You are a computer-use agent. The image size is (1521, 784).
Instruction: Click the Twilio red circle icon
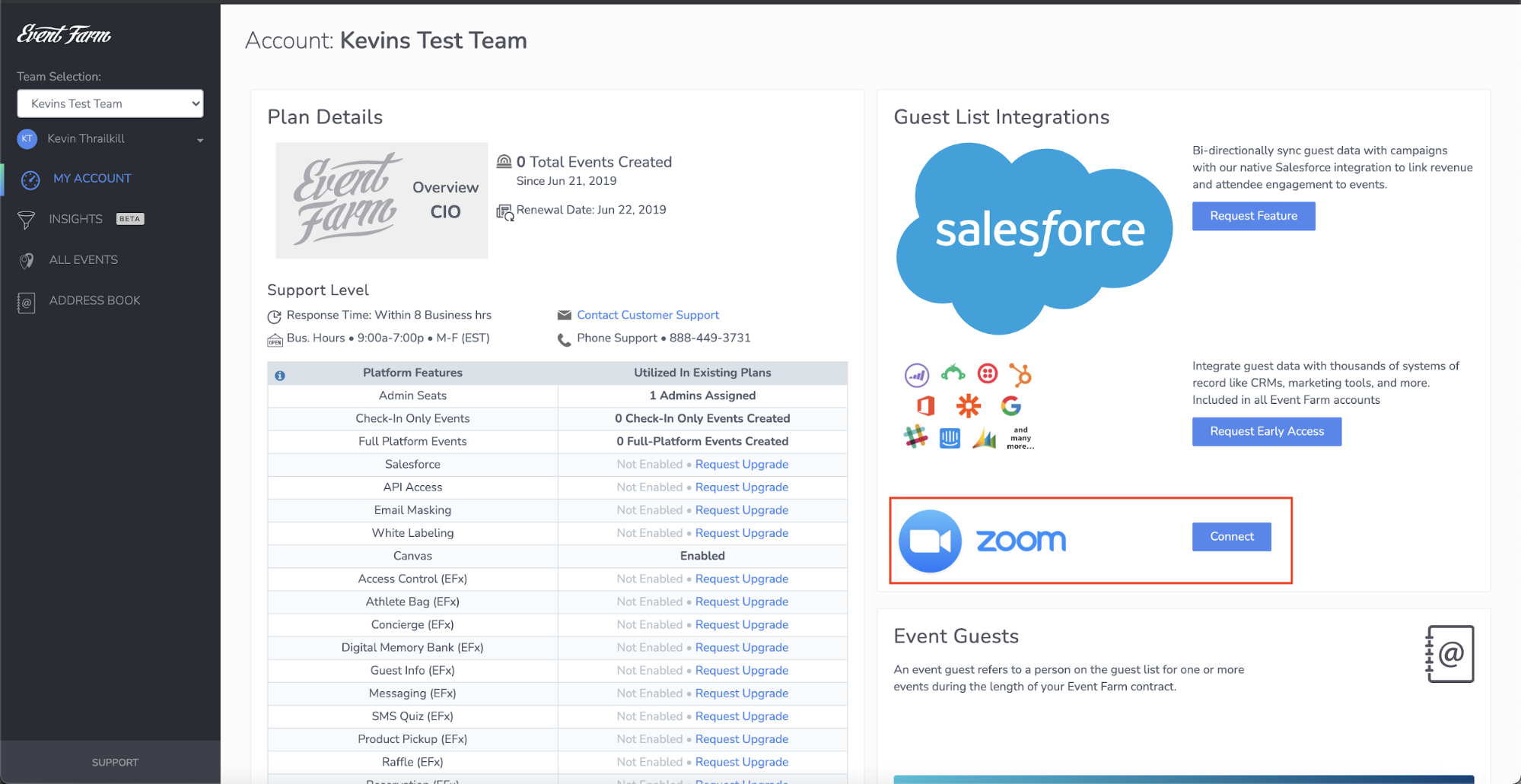pyautogui.click(x=988, y=373)
